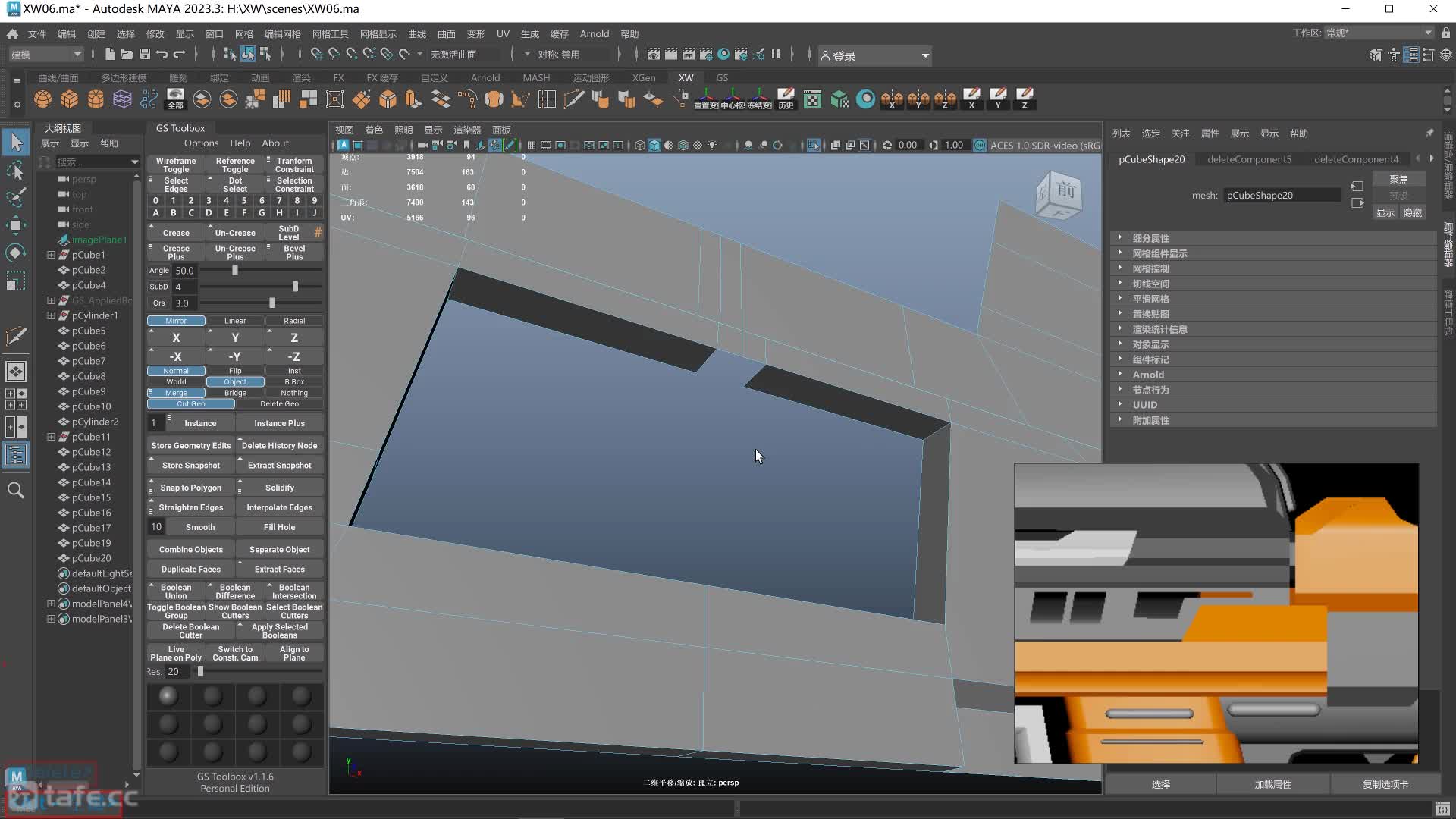Screen dimensions: 1456x819
Task: Click the polygon sphere shelf icon
Action: tap(43, 99)
